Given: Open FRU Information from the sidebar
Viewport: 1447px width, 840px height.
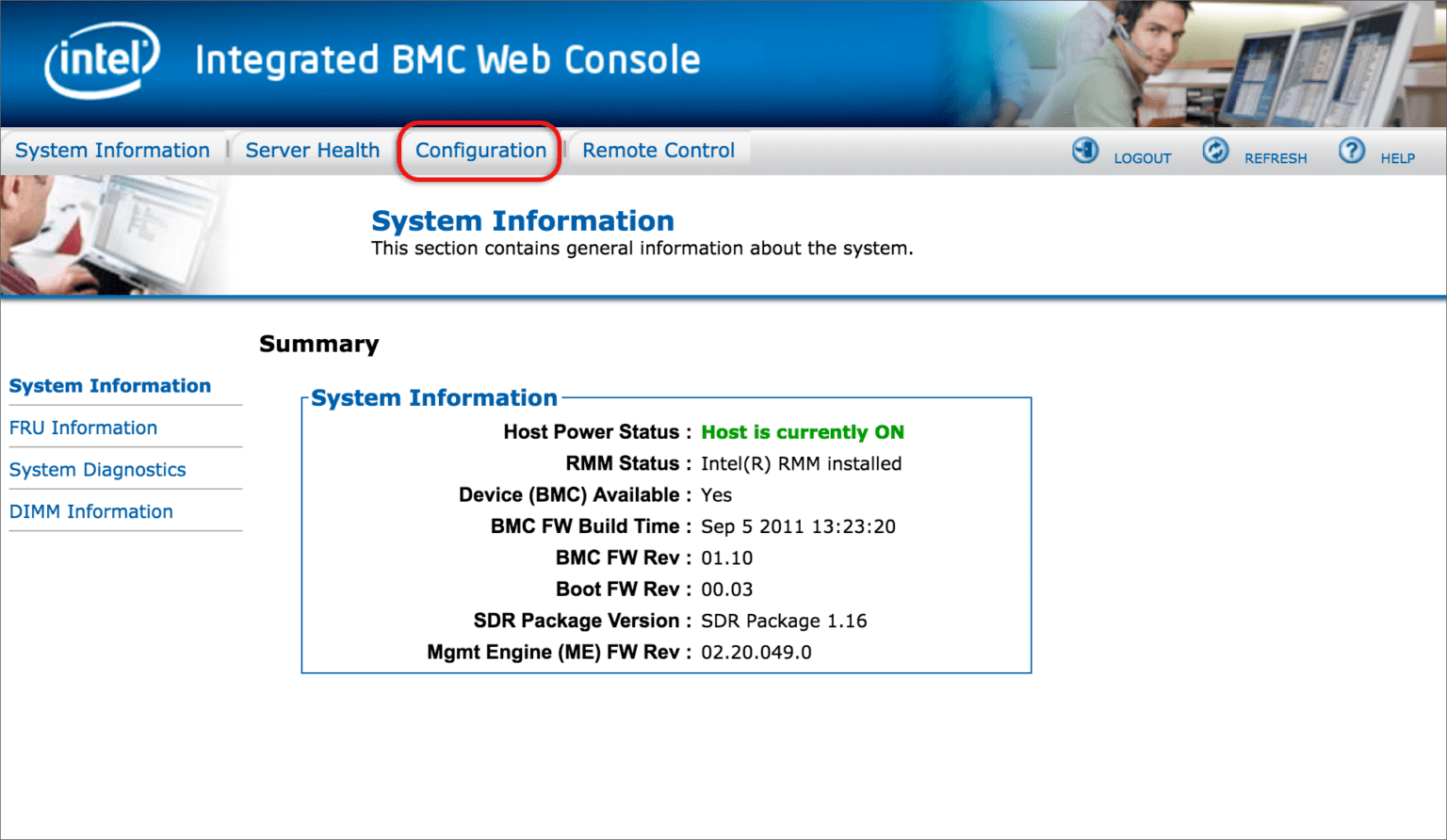Looking at the screenshot, I should (x=83, y=428).
